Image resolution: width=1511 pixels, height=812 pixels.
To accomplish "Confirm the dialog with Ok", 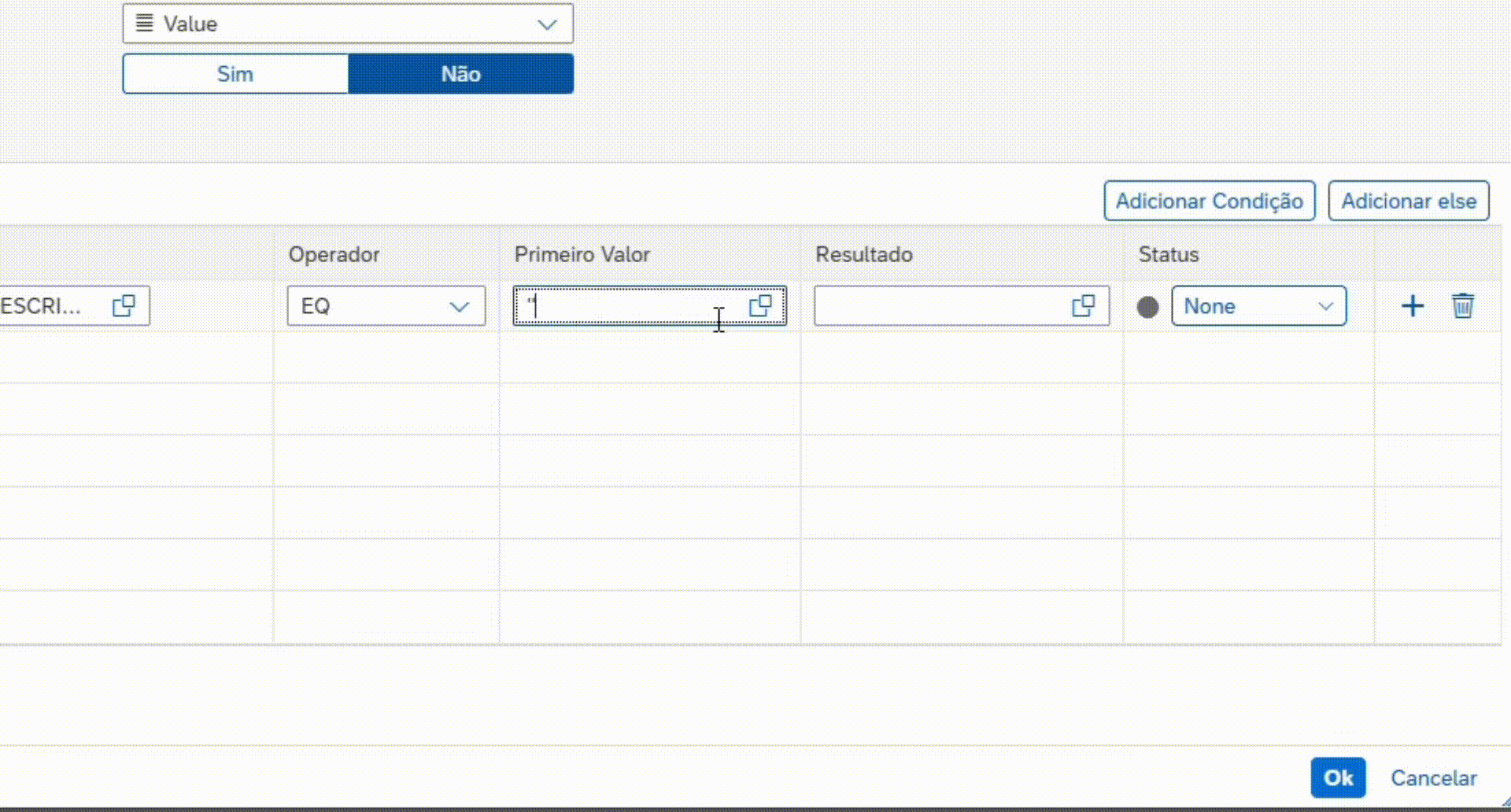I will click(1338, 777).
